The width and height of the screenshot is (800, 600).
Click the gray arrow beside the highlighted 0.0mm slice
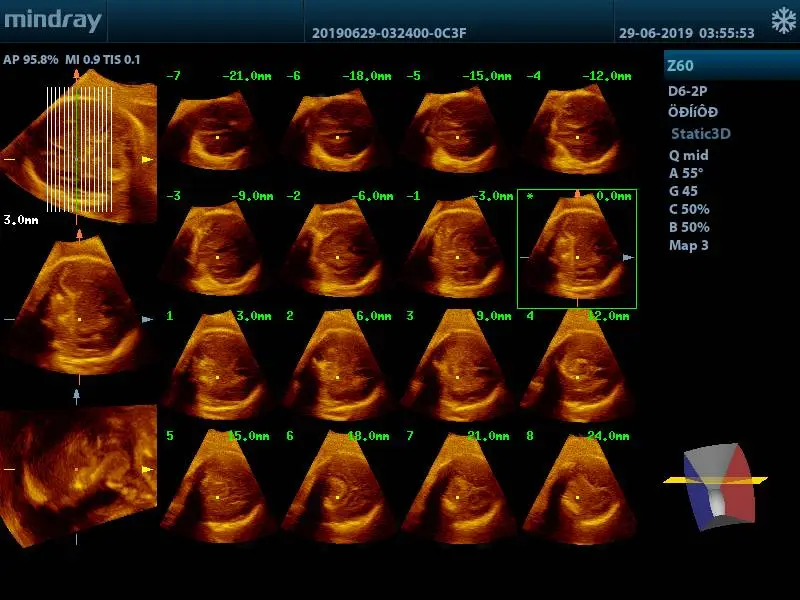click(x=627, y=258)
